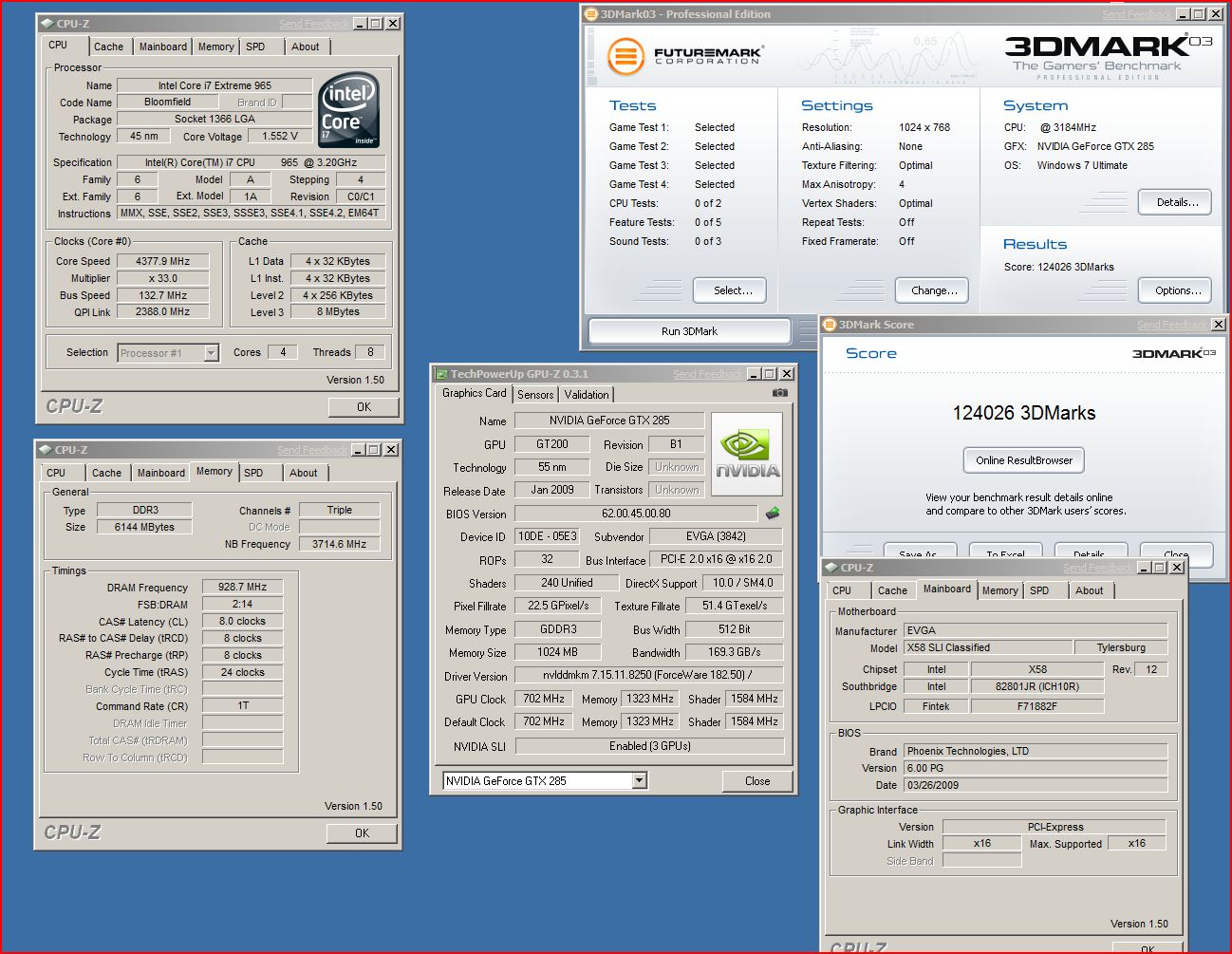The height and width of the screenshot is (954, 1232).
Task: Click Send Feedback link in 3DMark03 title bar
Action: tap(1136, 15)
